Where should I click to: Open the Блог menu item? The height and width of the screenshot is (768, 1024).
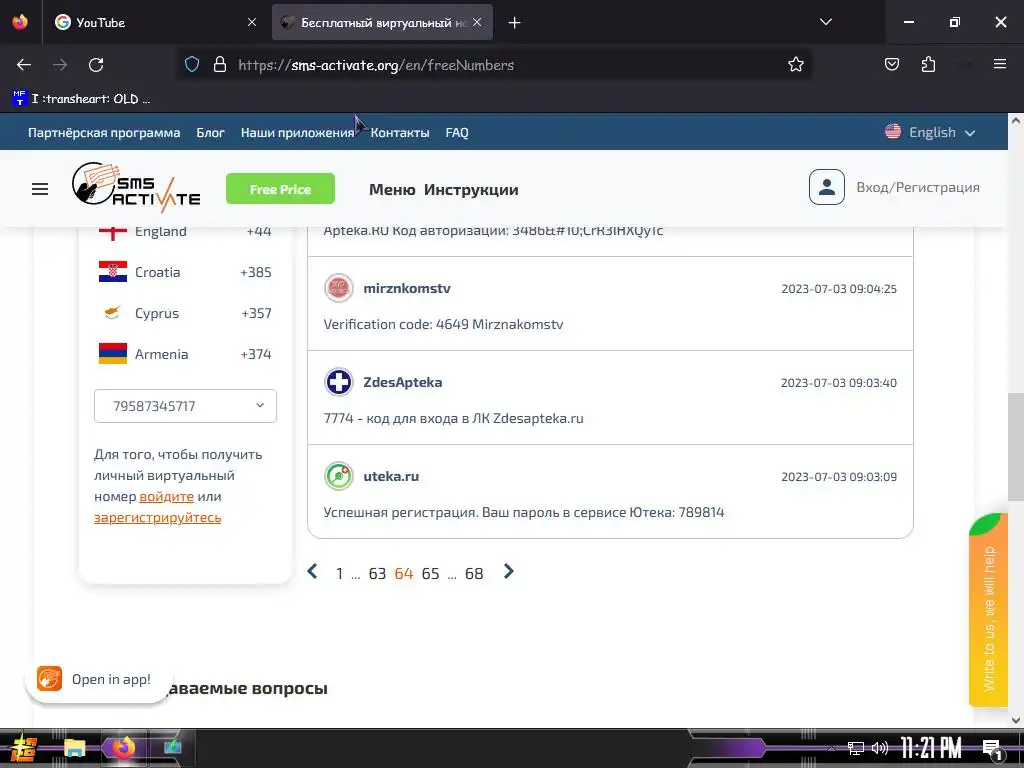pos(210,133)
